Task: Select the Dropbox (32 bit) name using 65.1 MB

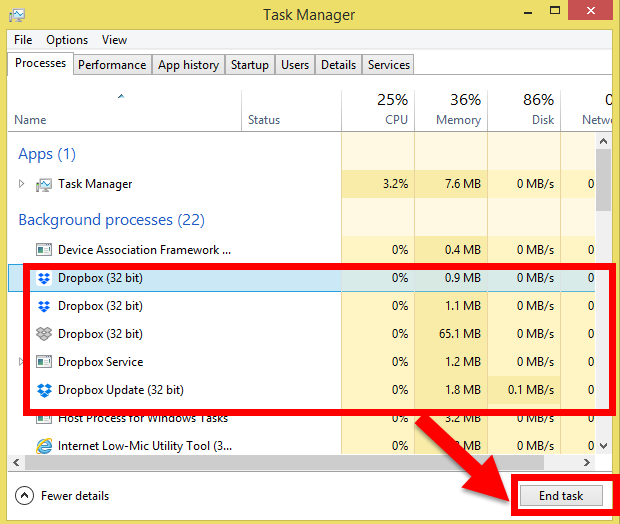Action: tap(100, 334)
